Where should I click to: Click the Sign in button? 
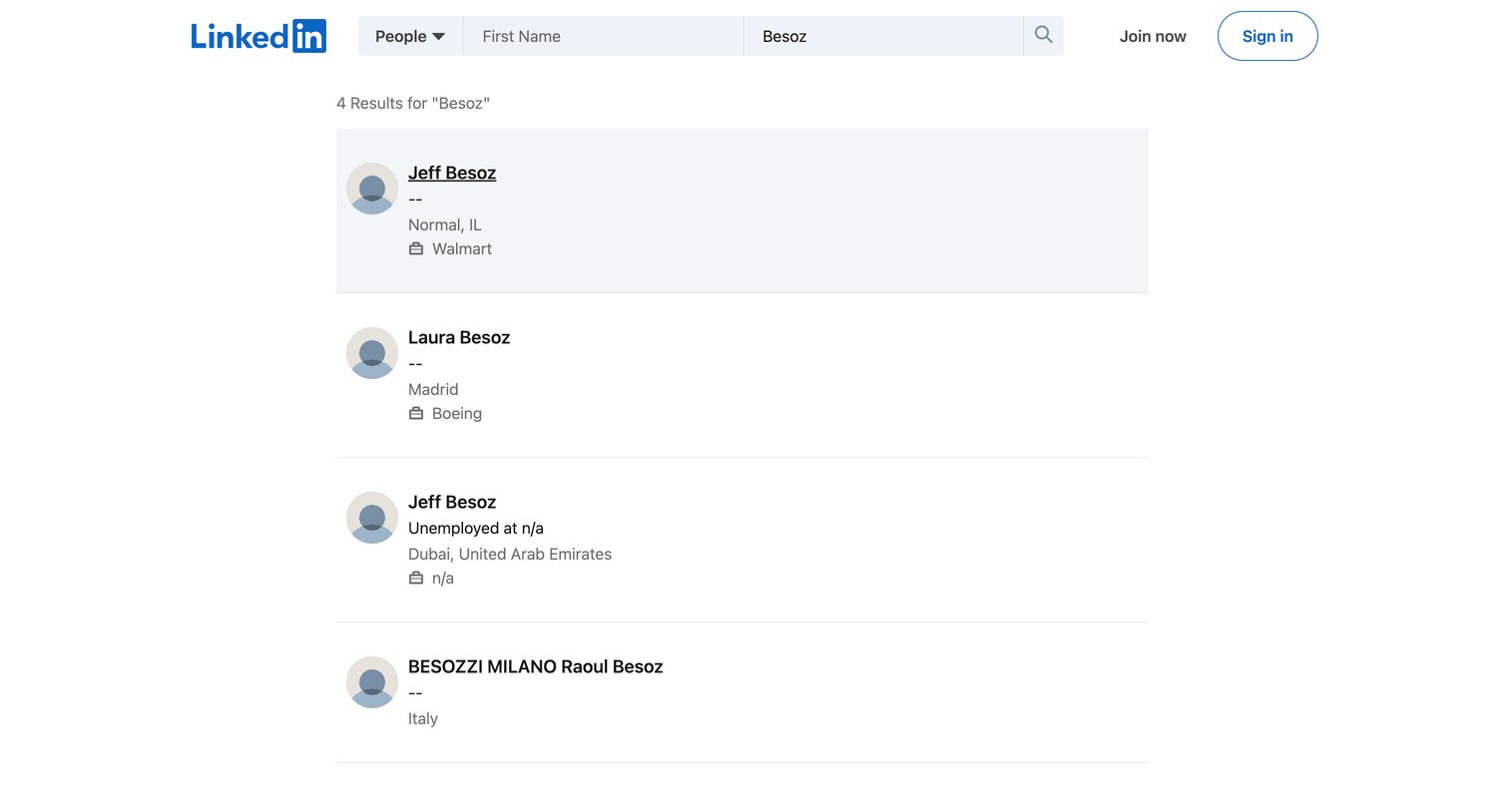click(1267, 36)
